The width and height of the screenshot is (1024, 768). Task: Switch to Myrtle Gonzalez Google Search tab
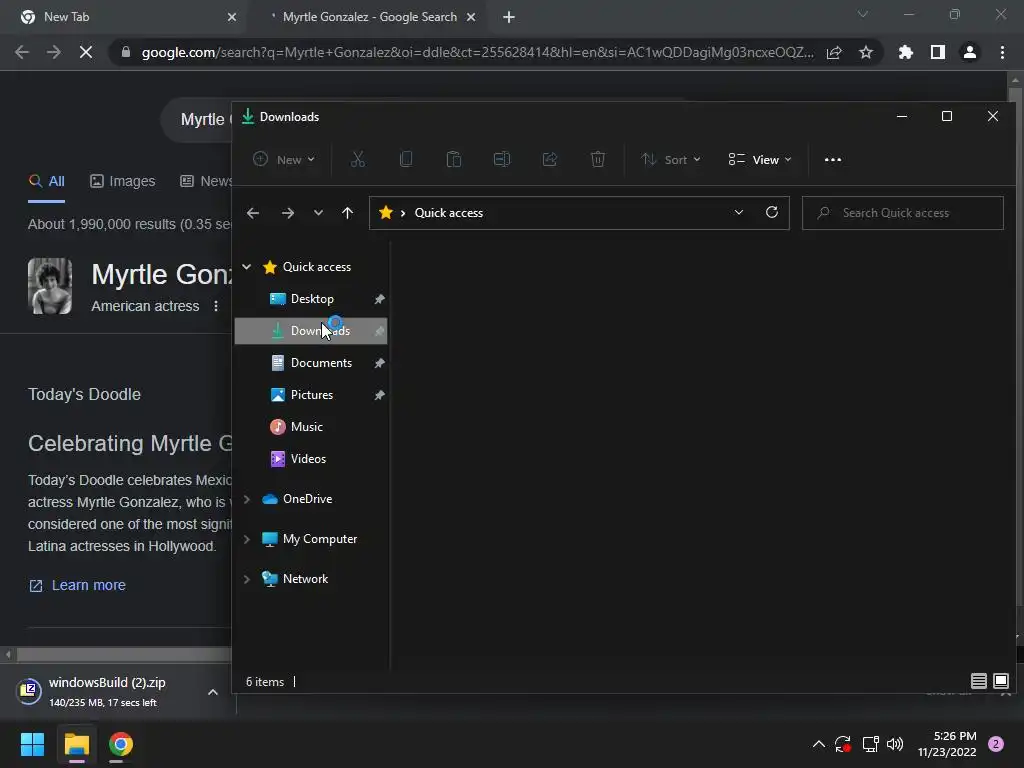370,17
